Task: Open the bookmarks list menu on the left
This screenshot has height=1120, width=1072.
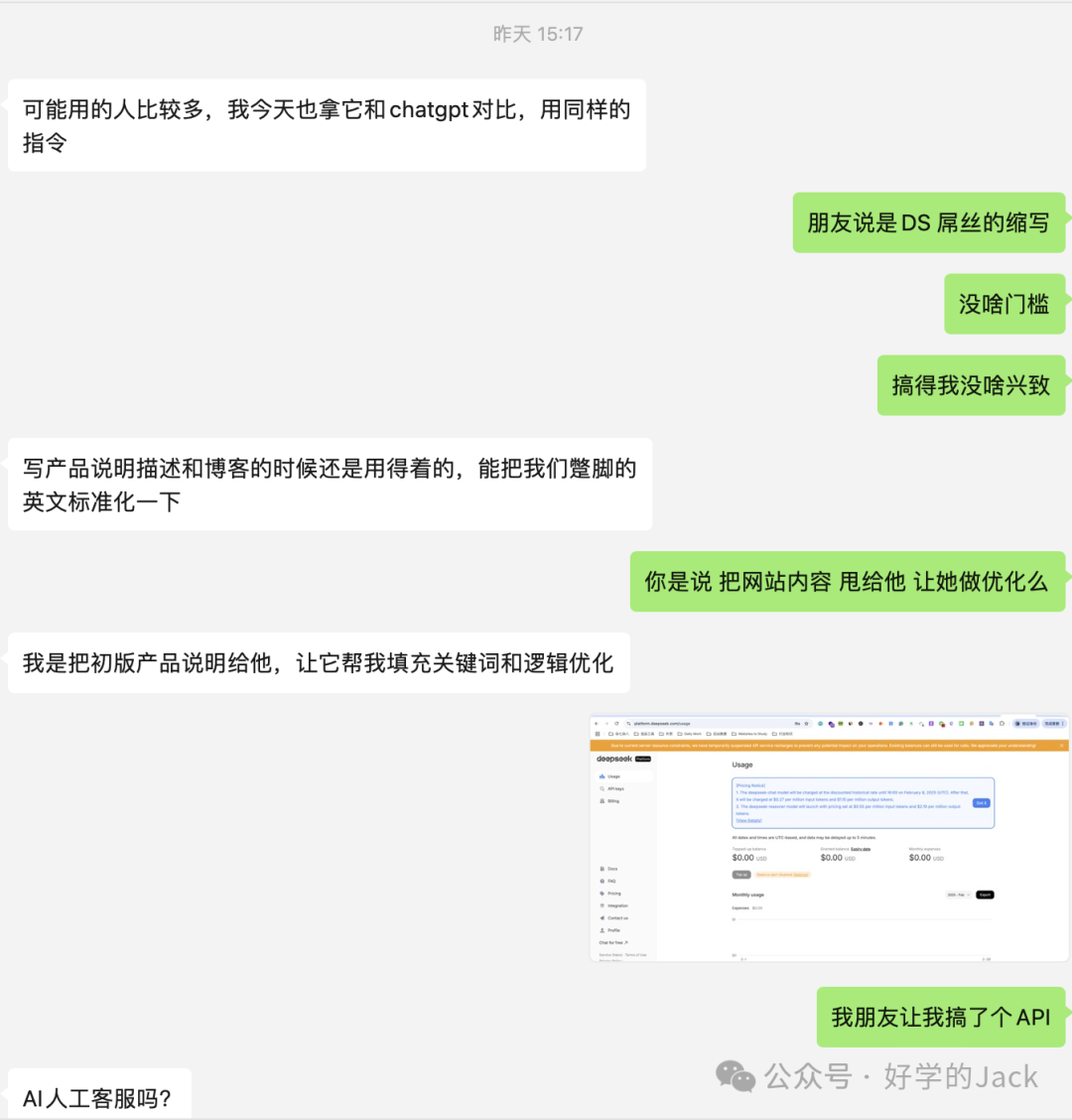Action: (599, 734)
